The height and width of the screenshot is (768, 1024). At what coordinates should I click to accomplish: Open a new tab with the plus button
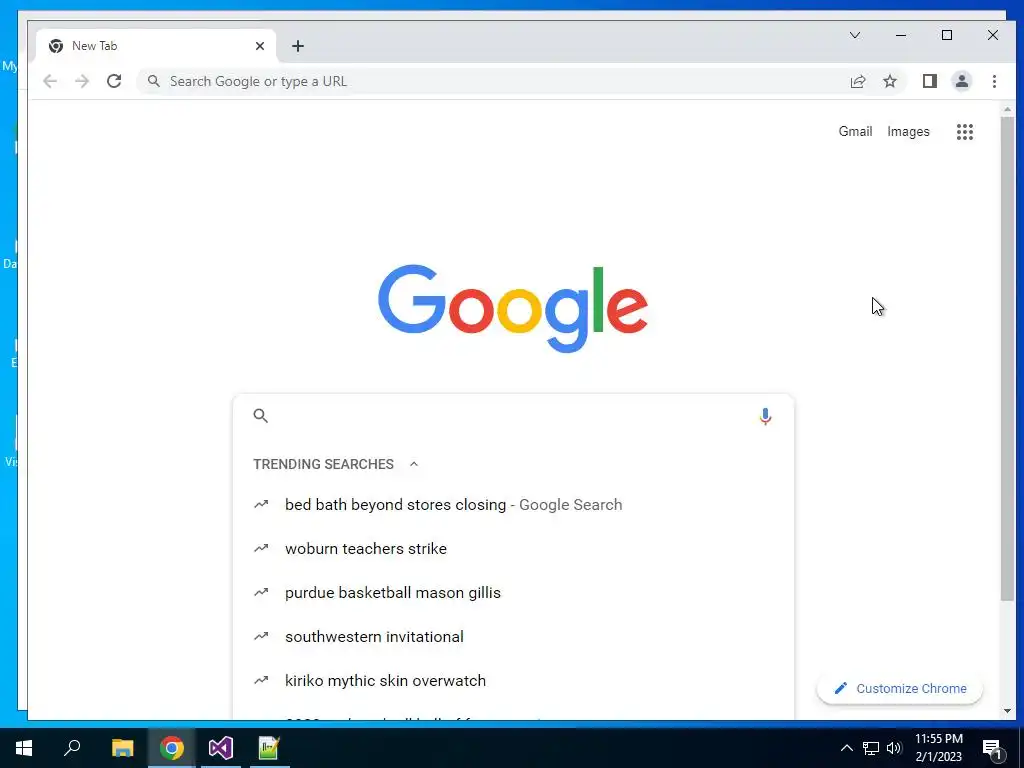tap(298, 46)
